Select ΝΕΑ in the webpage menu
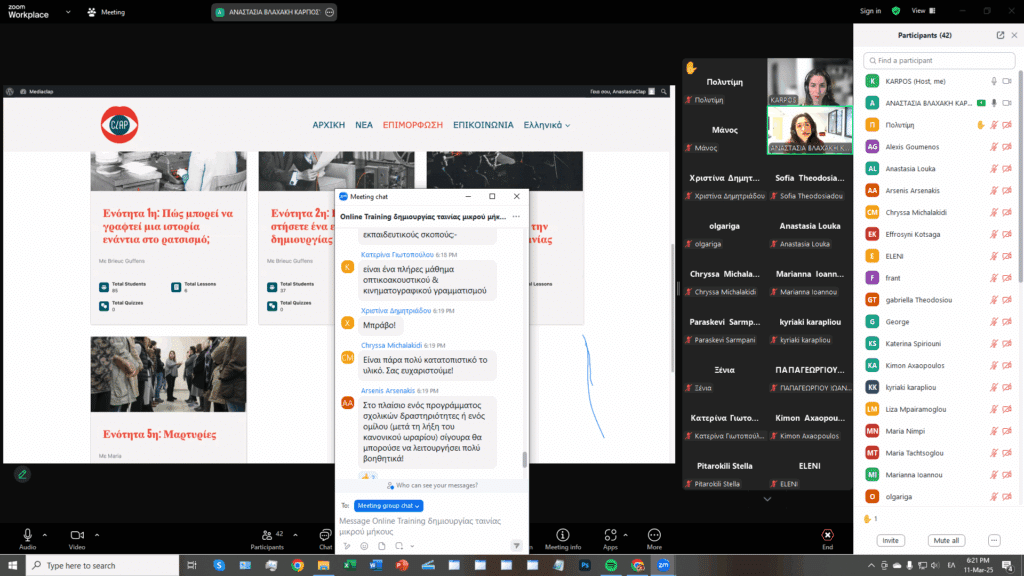Screen dimensions: 1024x576 tap(364, 125)
